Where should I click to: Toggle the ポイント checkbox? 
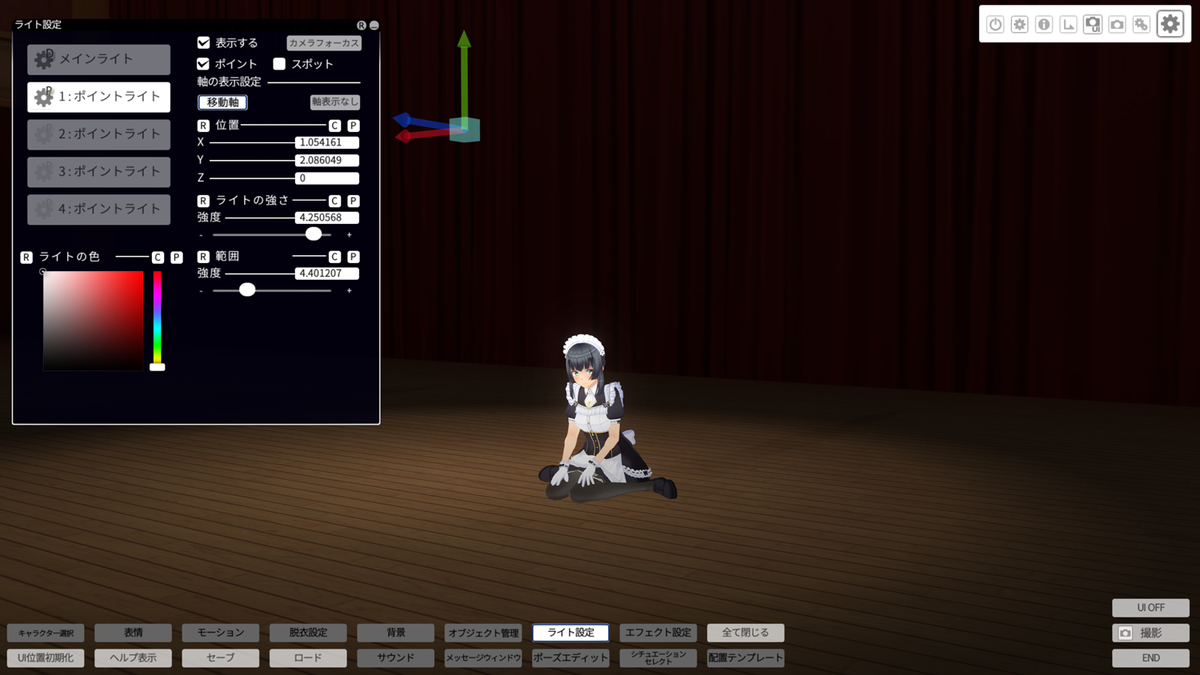pos(204,64)
